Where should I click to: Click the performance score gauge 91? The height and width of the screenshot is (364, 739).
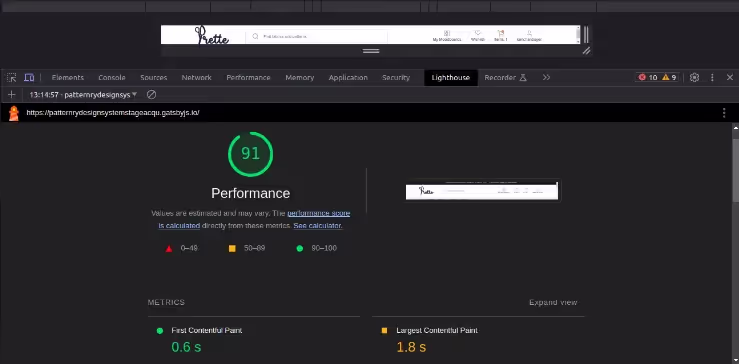(x=250, y=154)
